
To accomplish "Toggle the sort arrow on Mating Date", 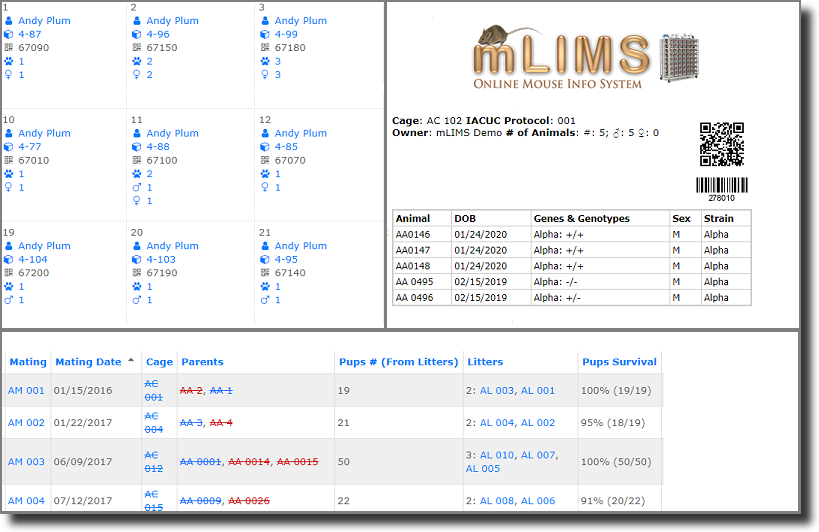I will (x=131, y=361).
